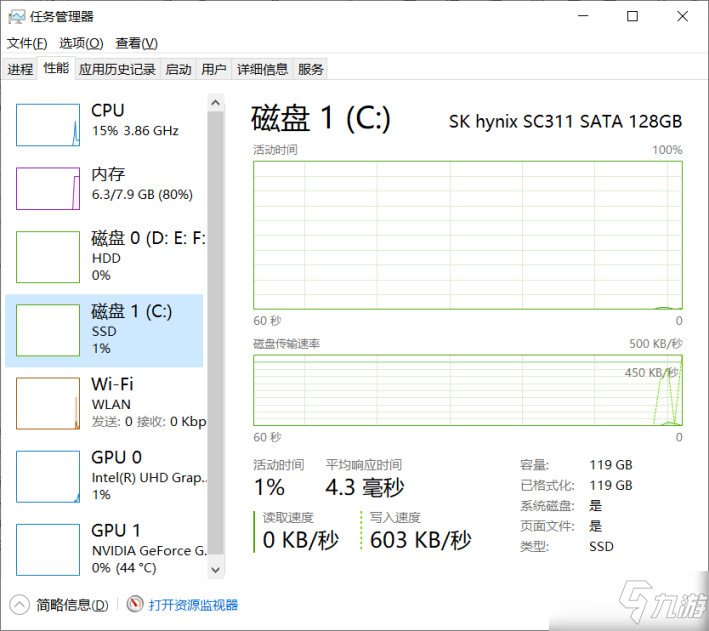The height and width of the screenshot is (631, 709).
Task: Open the 查看(V) menu
Action: point(136,43)
